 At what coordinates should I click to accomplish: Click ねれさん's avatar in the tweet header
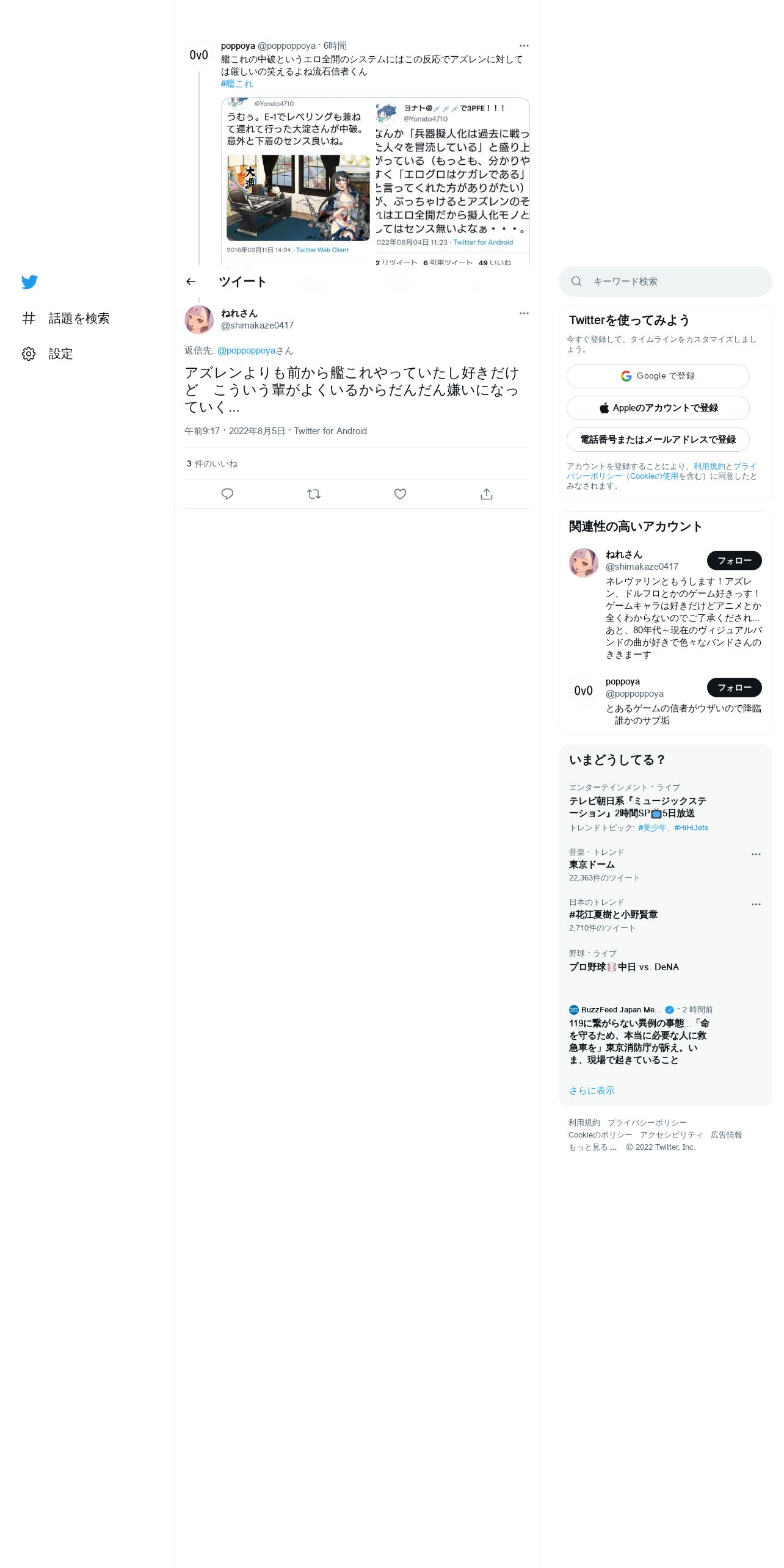(199, 320)
